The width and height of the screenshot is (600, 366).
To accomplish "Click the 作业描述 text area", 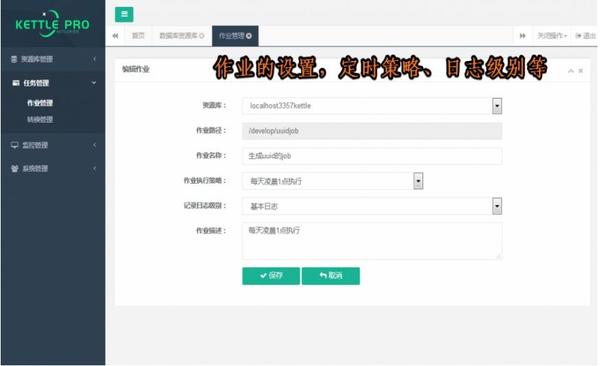I will pyautogui.click(x=372, y=241).
